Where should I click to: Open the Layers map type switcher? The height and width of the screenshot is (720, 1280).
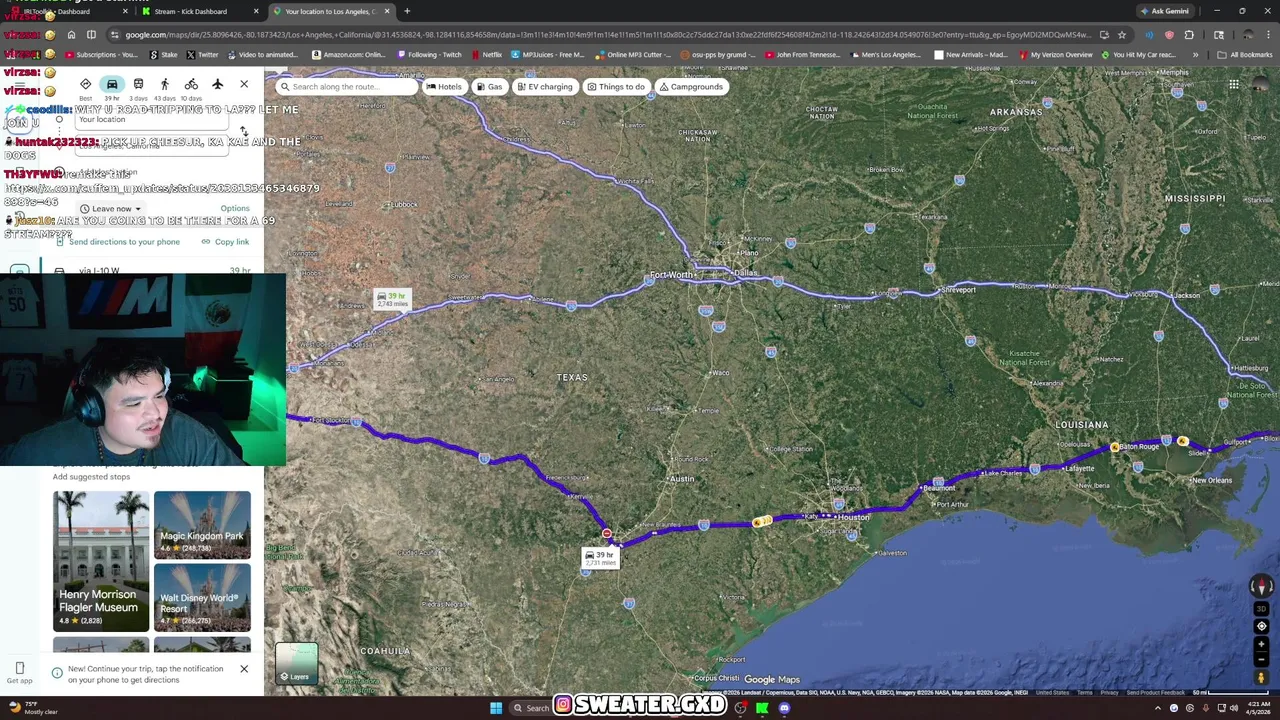(296, 663)
